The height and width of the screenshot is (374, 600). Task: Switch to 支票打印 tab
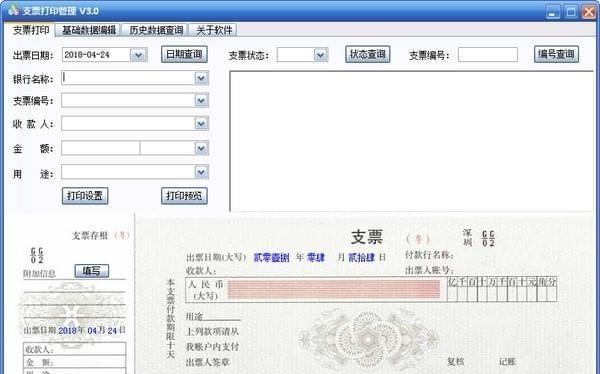(x=31, y=30)
